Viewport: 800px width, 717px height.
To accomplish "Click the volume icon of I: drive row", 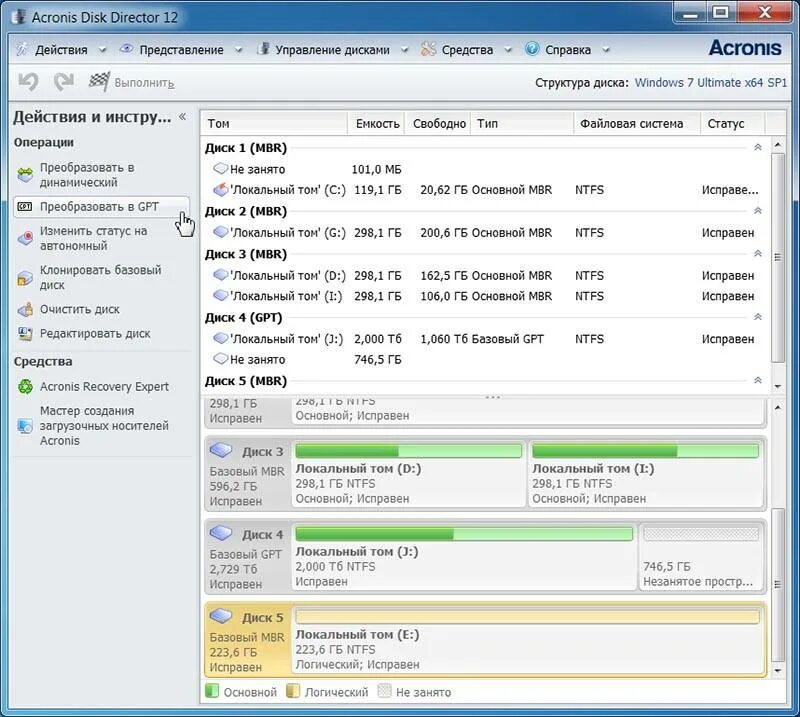I will (220, 295).
